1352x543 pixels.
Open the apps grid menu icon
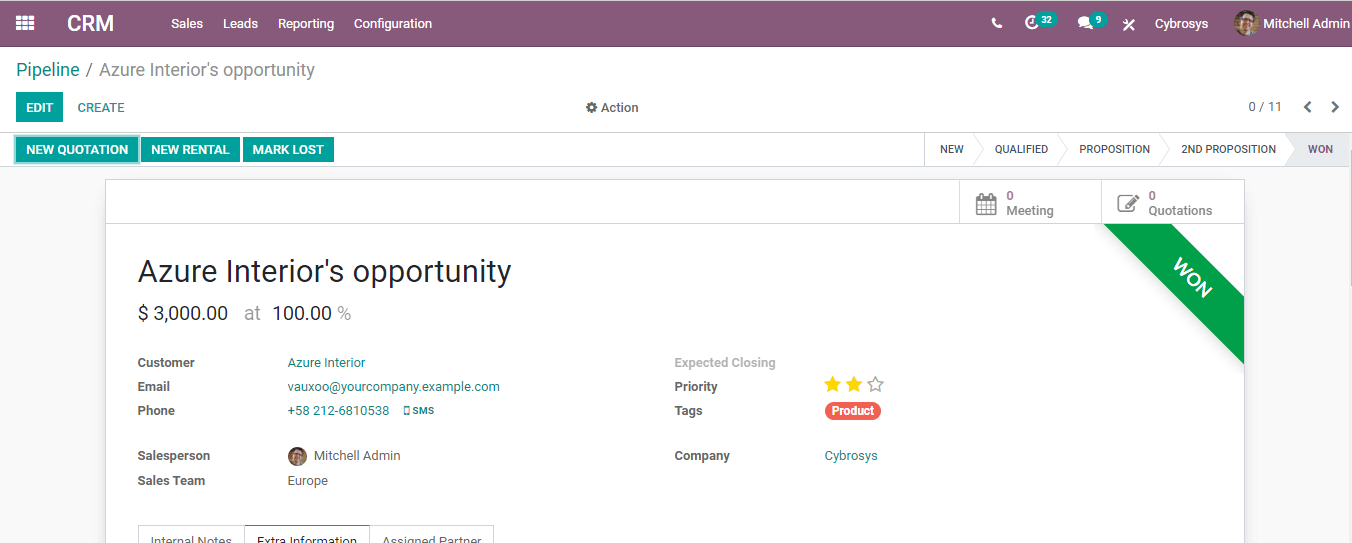[x=25, y=23]
